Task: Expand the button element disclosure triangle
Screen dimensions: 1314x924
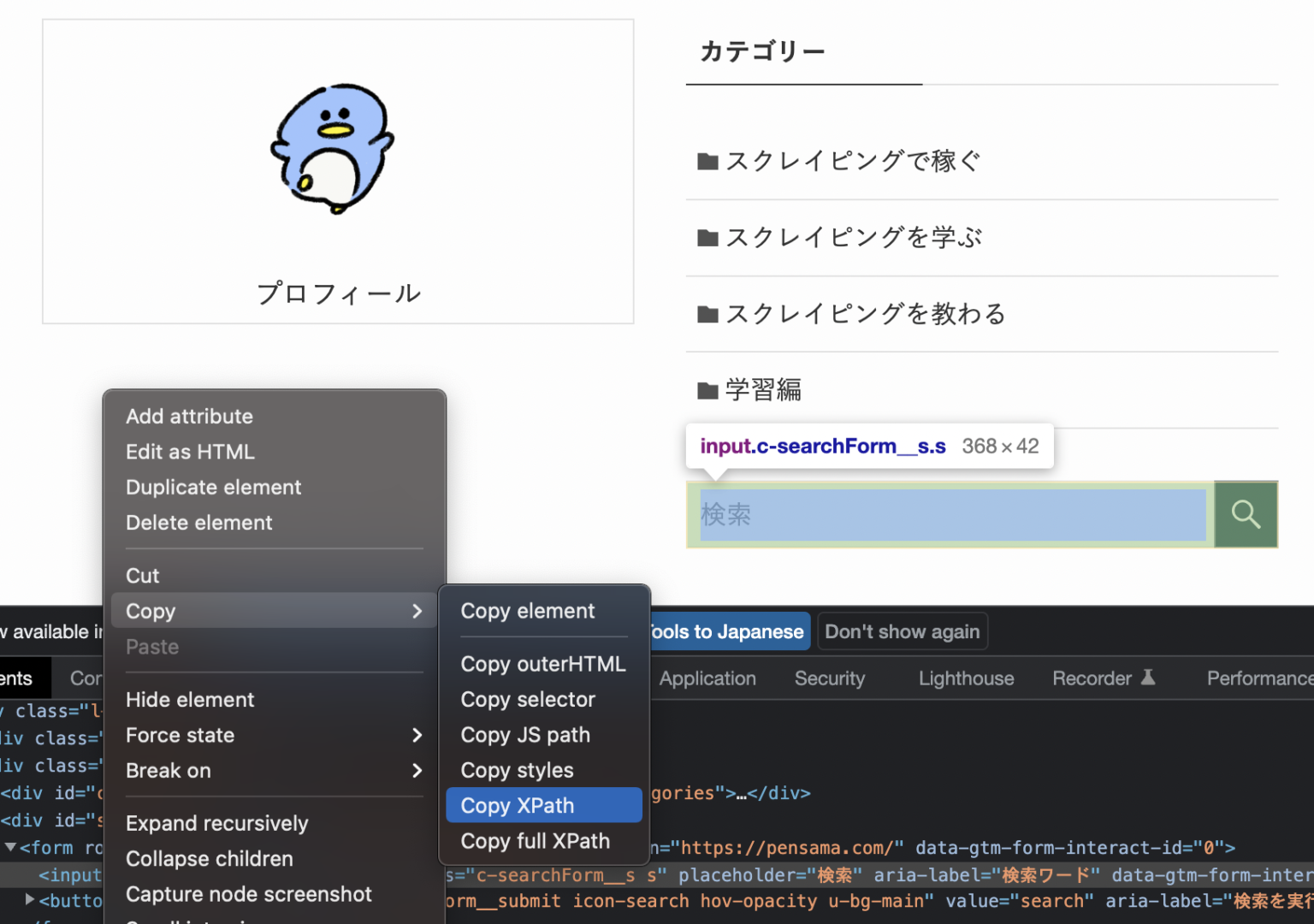Action: point(30,900)
